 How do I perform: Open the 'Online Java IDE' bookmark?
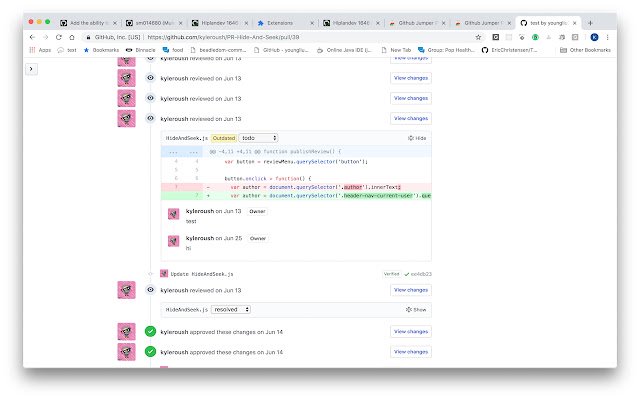(344, 50)
